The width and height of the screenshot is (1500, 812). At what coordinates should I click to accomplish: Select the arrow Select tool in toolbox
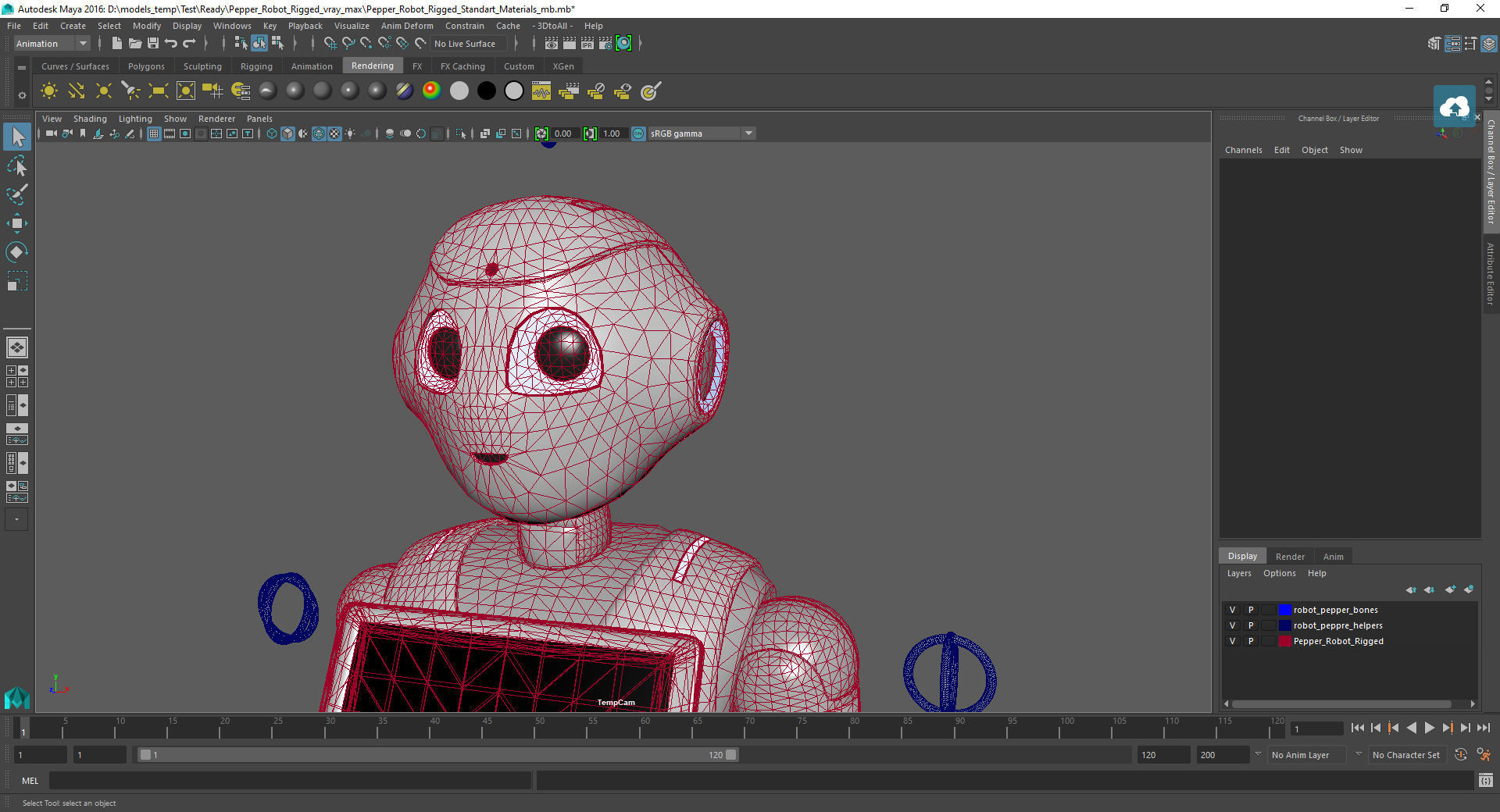[x=16, y=137]
